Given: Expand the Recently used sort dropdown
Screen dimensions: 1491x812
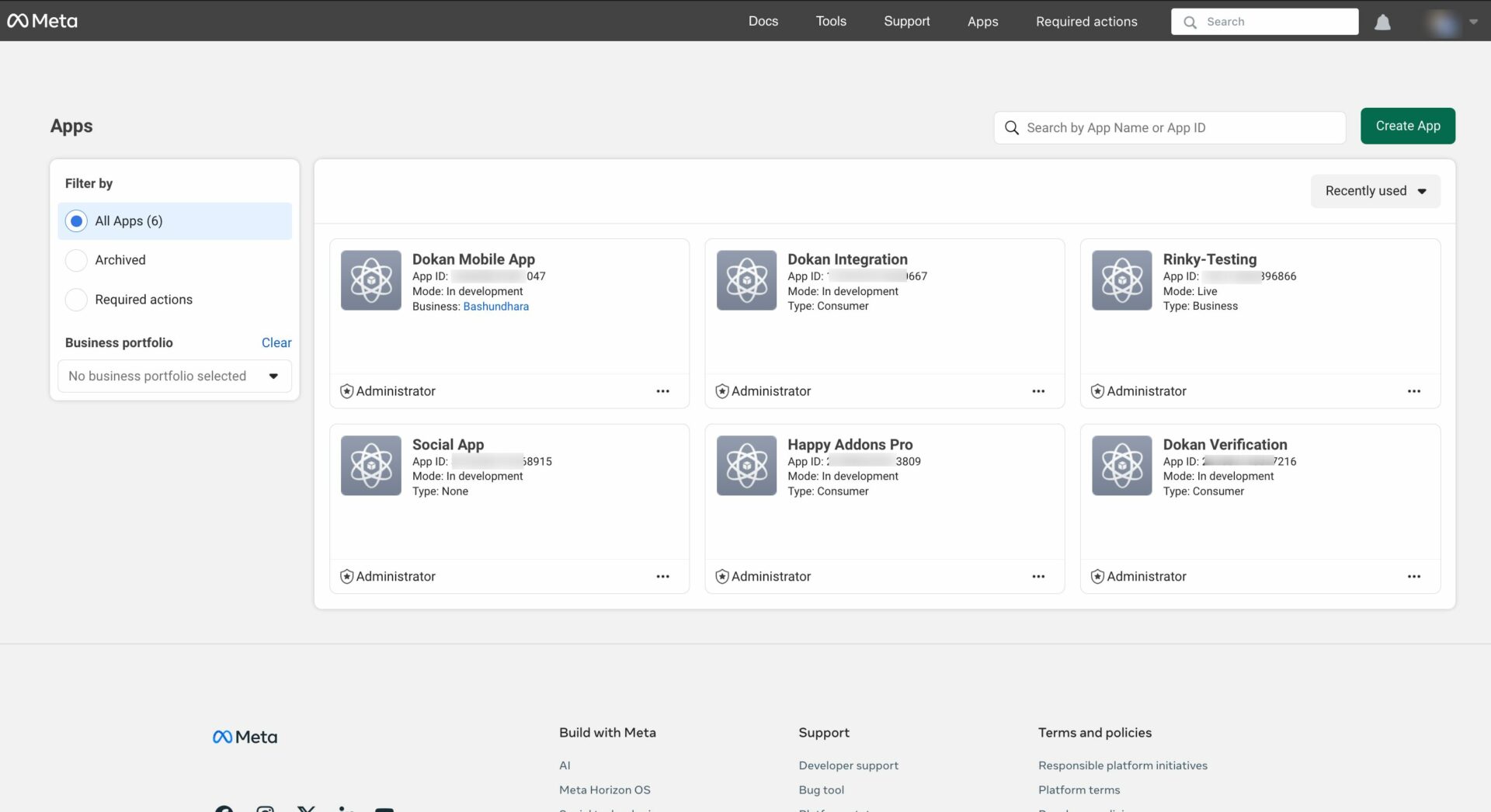Looking at the screenshot, I should (x=1375, y=191).
